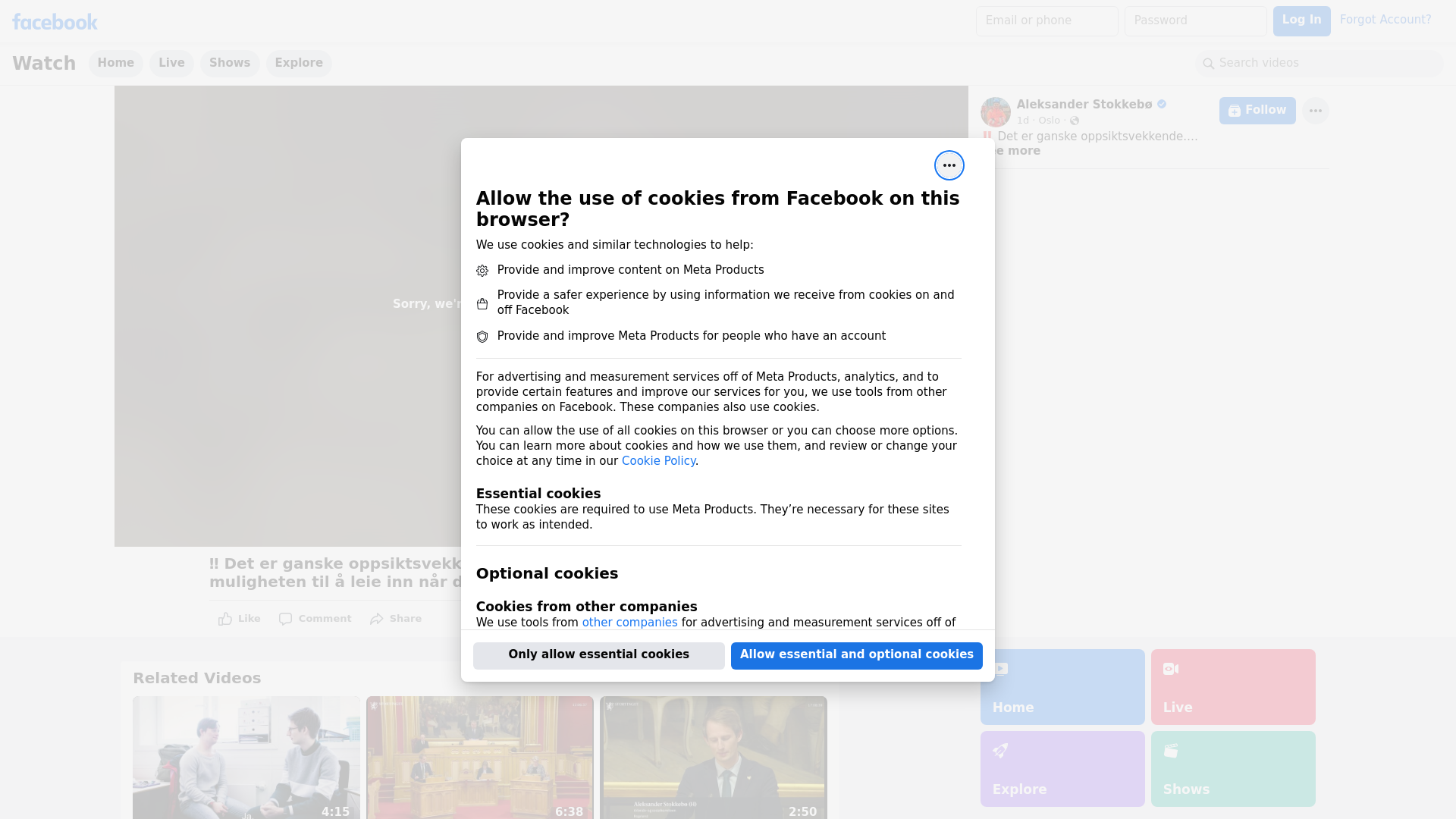Click the Live tile camera icon
1456x819 pixels.
[1171, 669]
